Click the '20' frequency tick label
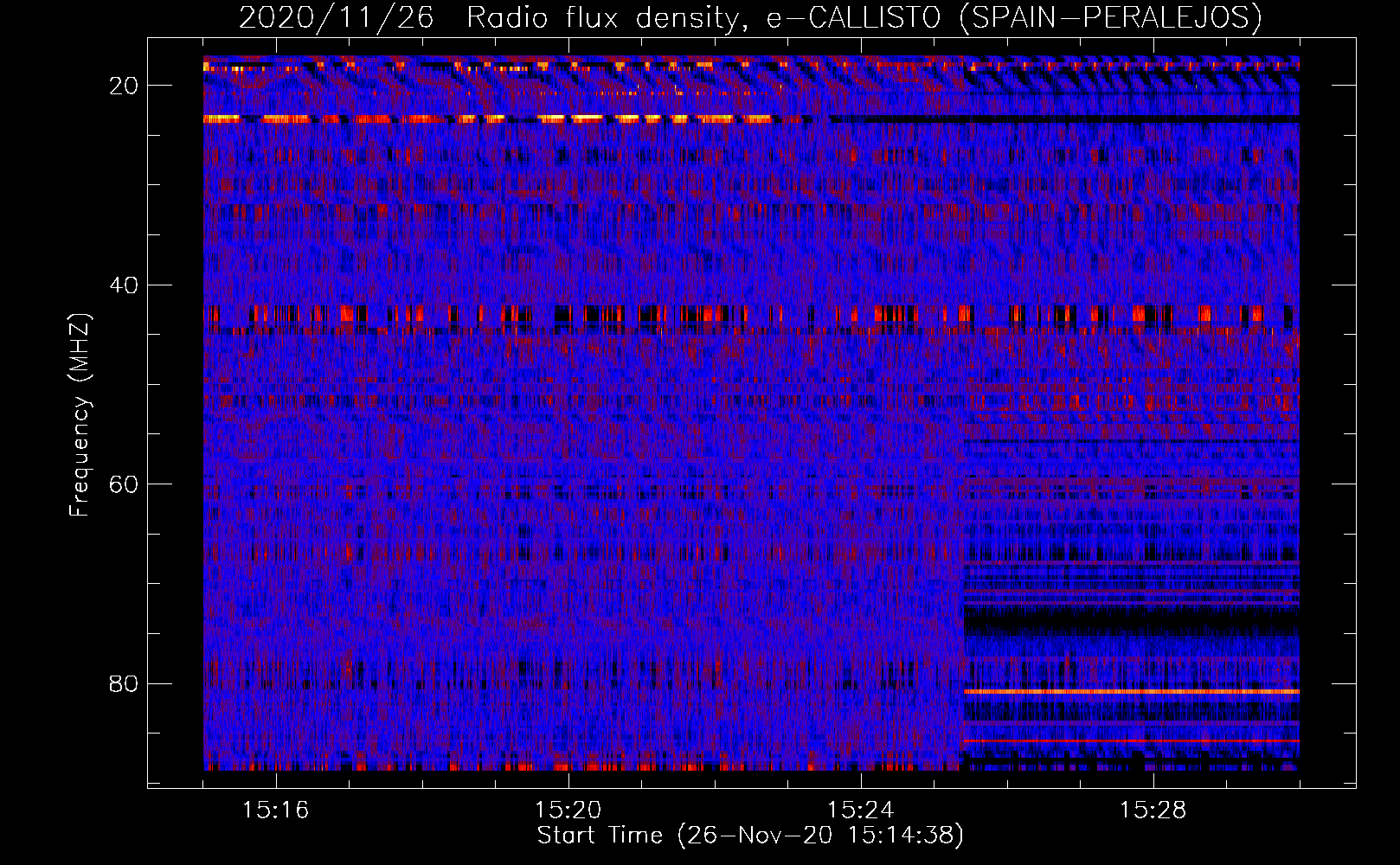This screenshot has height=865, width=1400. tap(125, 86)
